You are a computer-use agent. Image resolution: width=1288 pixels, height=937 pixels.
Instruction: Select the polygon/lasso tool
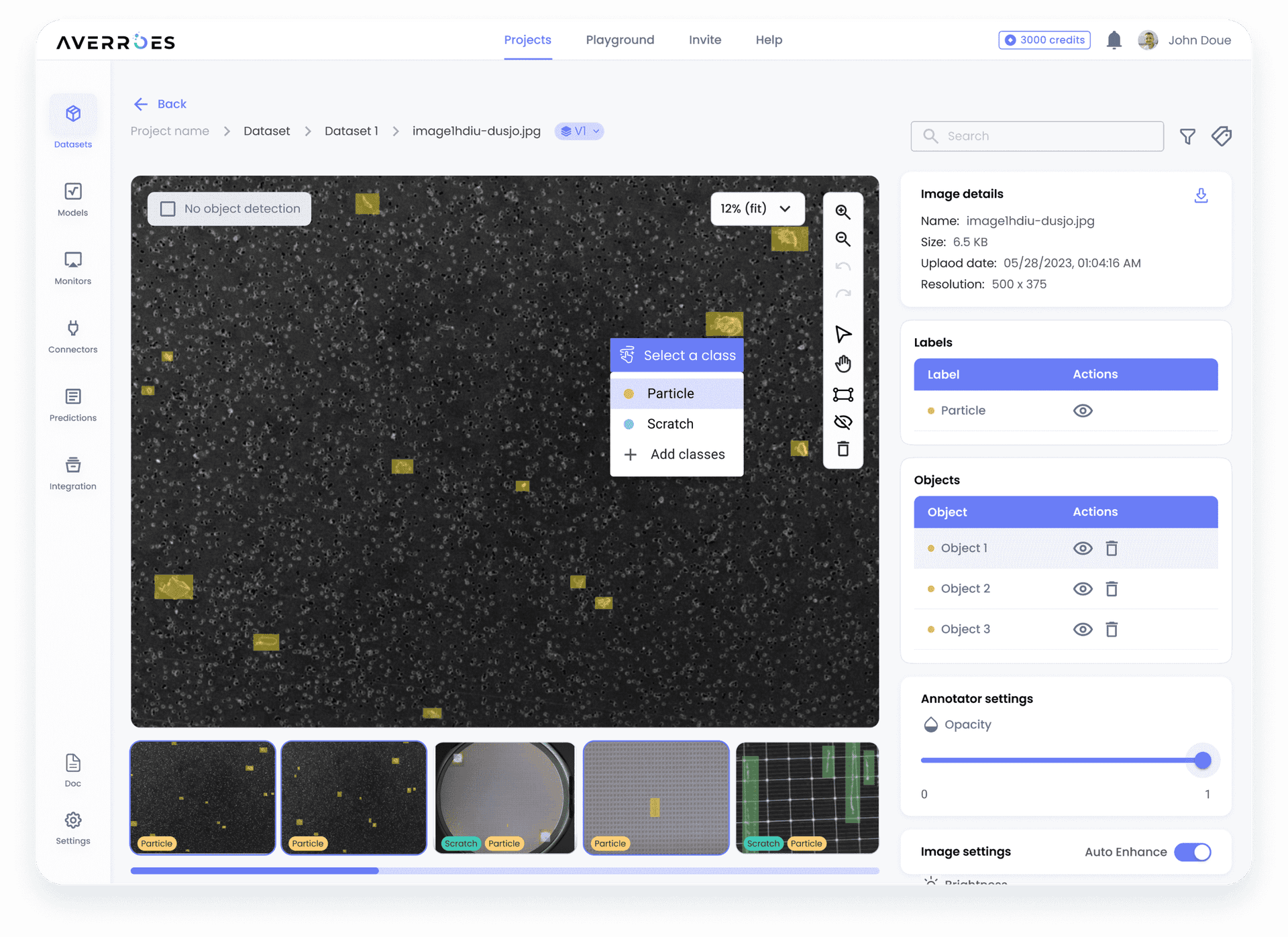843,395
